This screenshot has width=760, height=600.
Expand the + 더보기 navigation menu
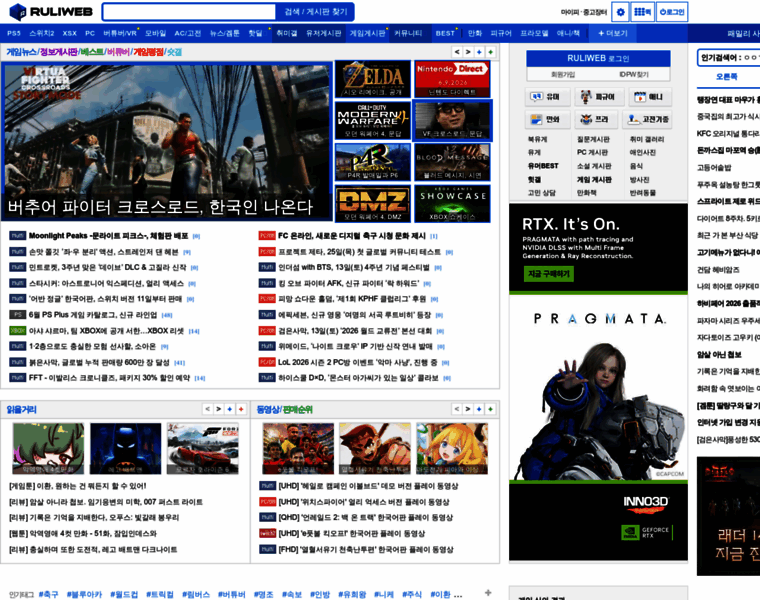pyautogui.click(x=613, y=33)
